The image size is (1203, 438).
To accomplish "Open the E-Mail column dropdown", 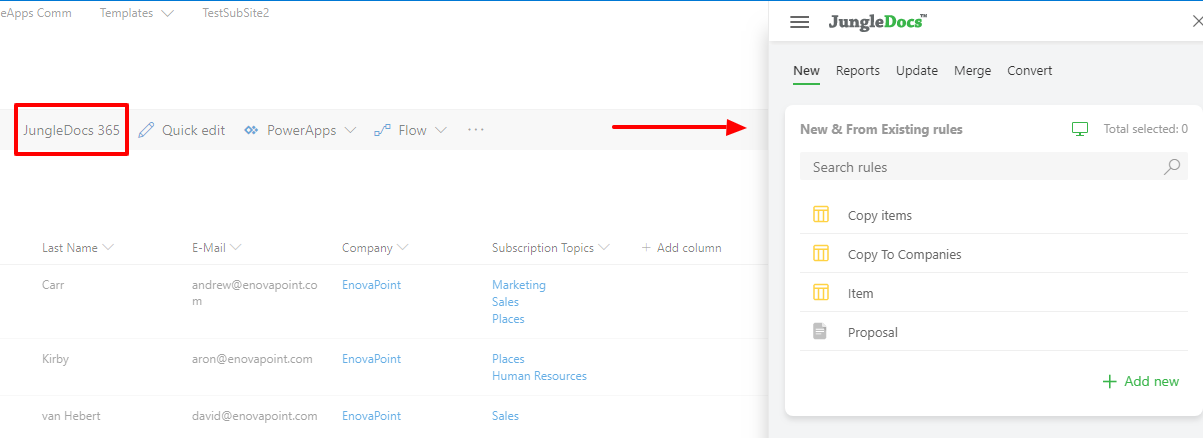I will coord(235,247).
